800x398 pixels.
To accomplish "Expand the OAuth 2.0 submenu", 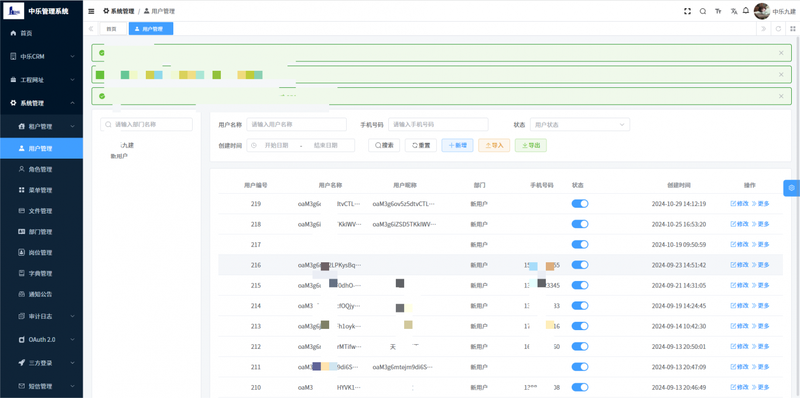I will [x=41, y=339].
